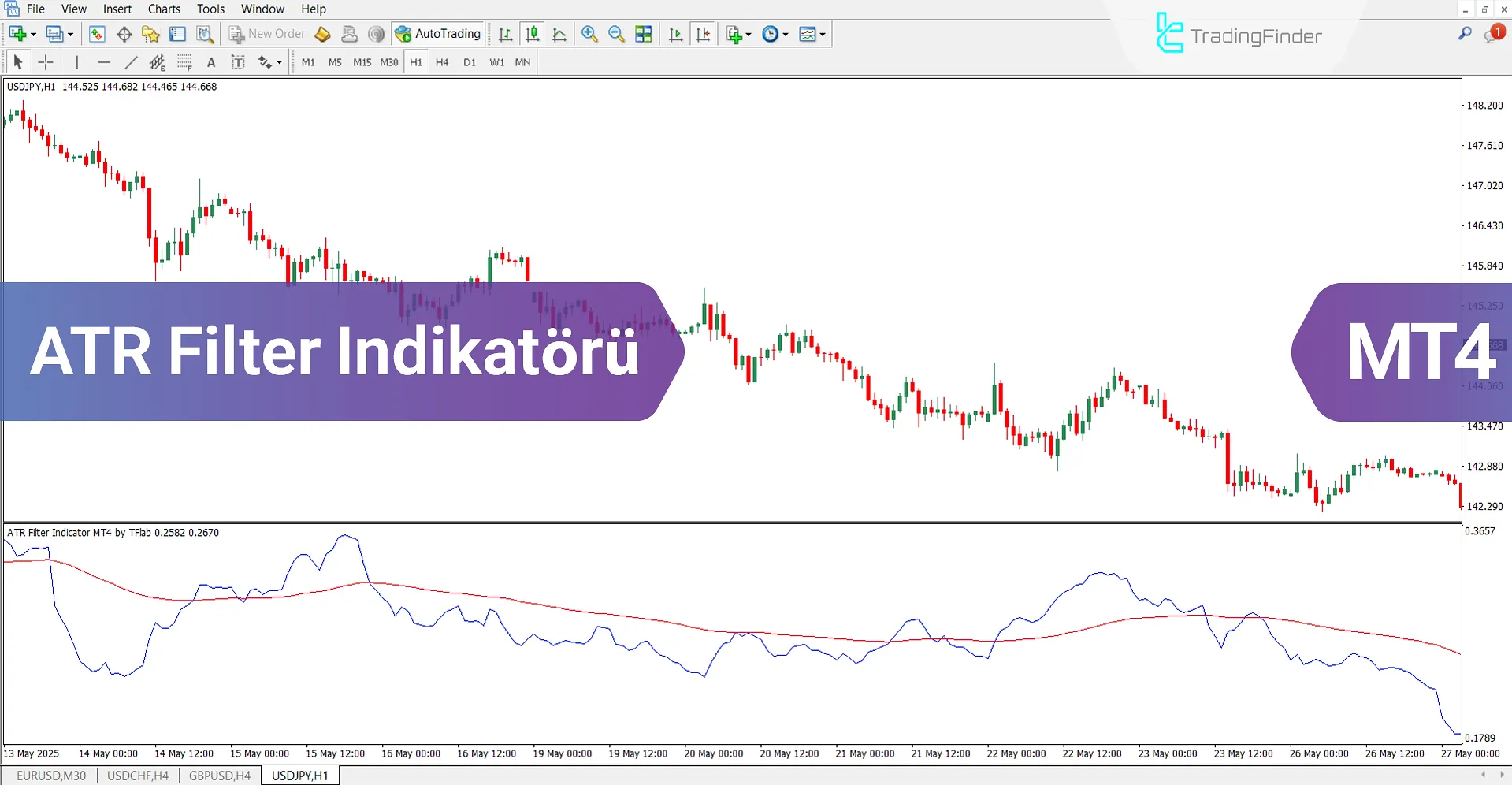
Task: Toggle chart shift from right edge
Action: pos(703,34)
